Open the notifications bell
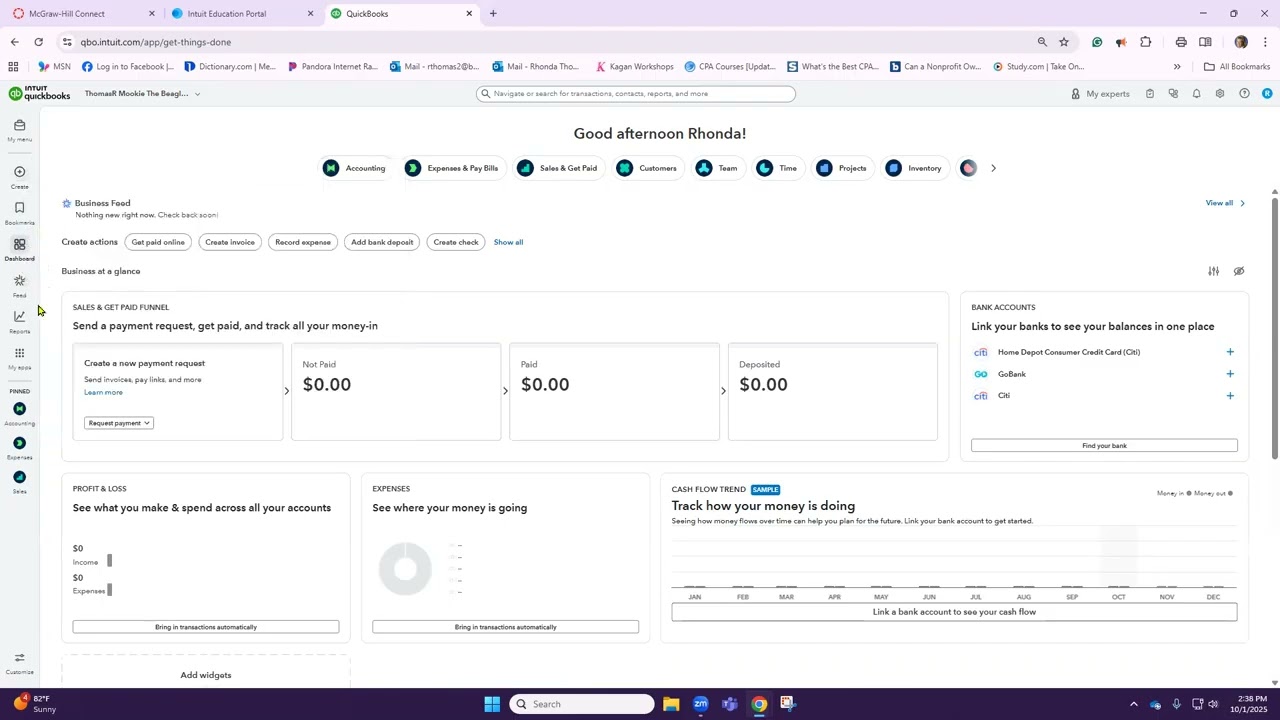Viewport: 1280px width, 720px height. pos(1196,94)
